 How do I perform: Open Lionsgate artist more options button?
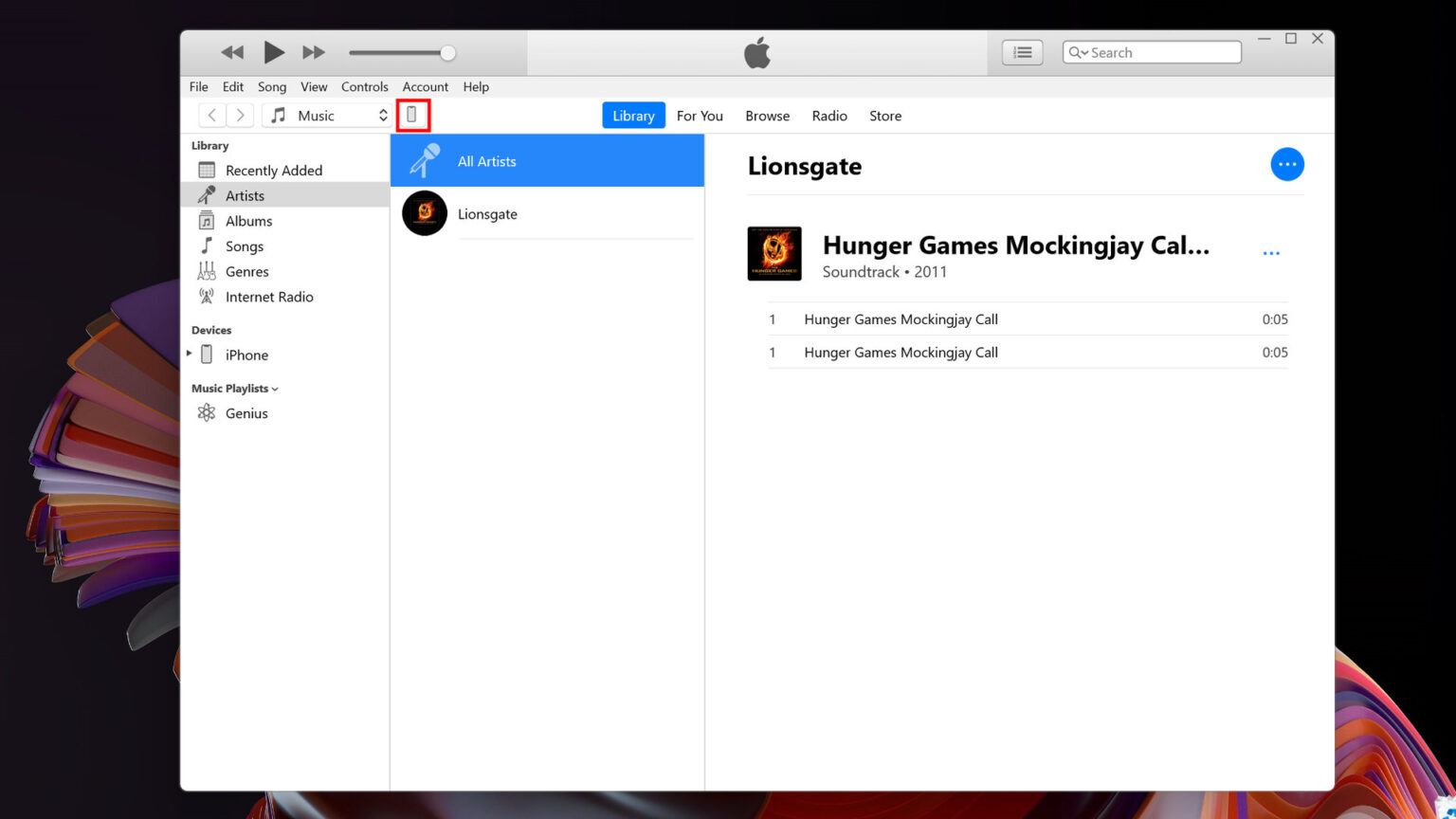point(1286,165)
